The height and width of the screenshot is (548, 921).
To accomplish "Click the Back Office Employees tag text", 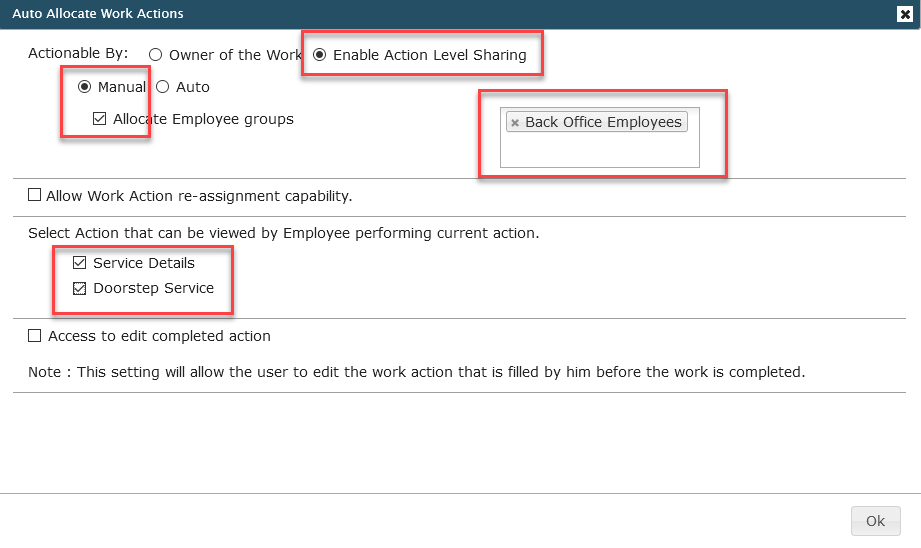I will click(603, 122).
